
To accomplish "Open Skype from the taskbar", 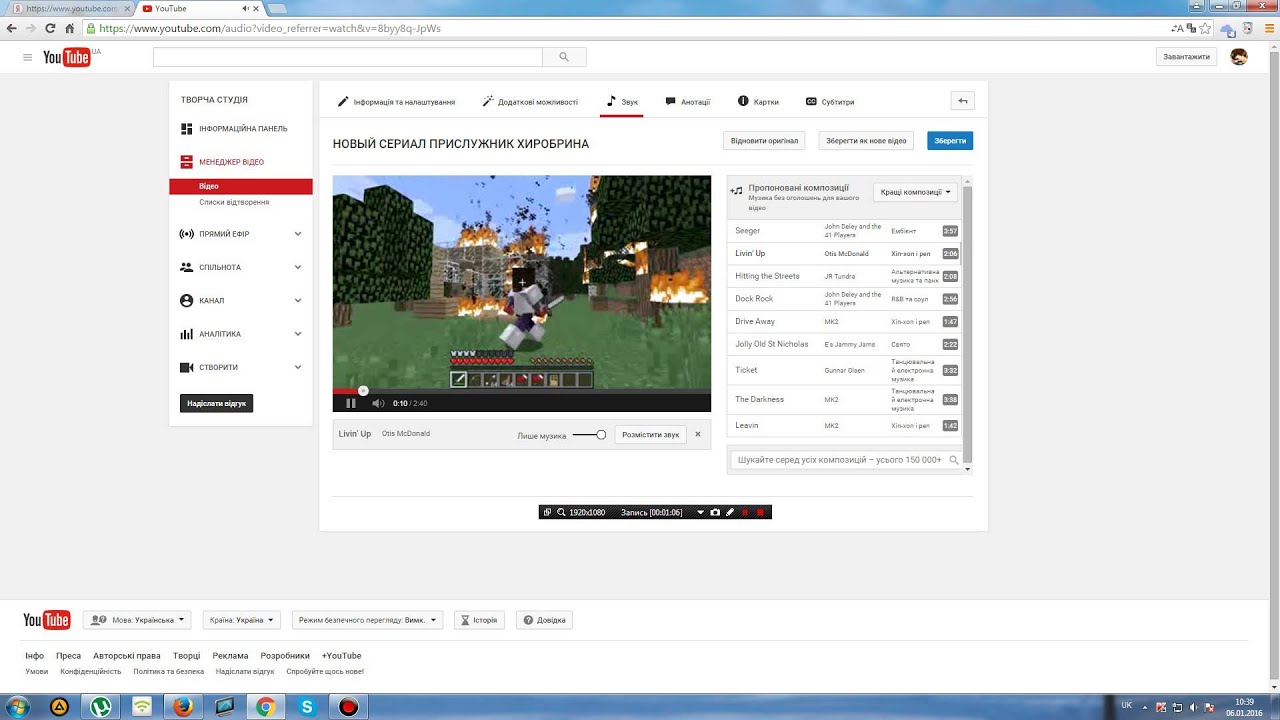I will click(x=307, y=707).
